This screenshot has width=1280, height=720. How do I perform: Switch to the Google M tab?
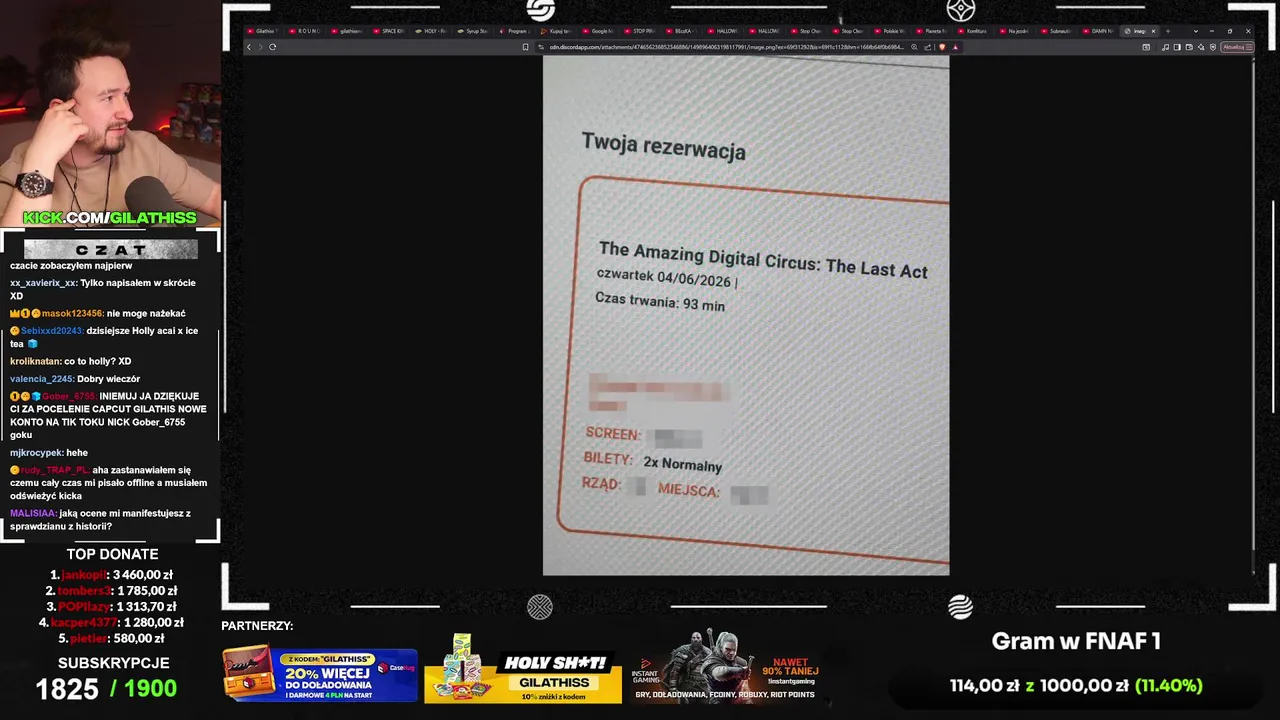tap(598, 31)
